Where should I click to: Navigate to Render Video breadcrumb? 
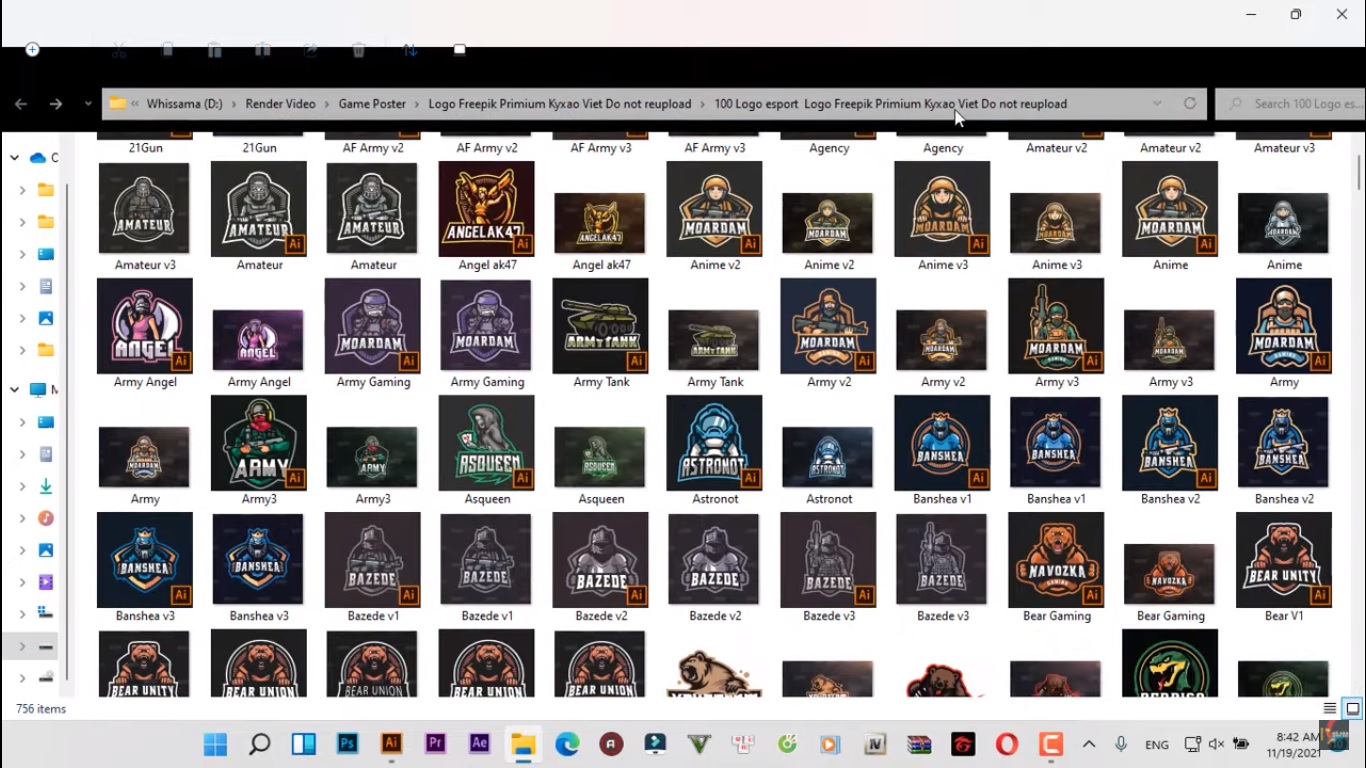pyautogui.click(x=281, y=104)
